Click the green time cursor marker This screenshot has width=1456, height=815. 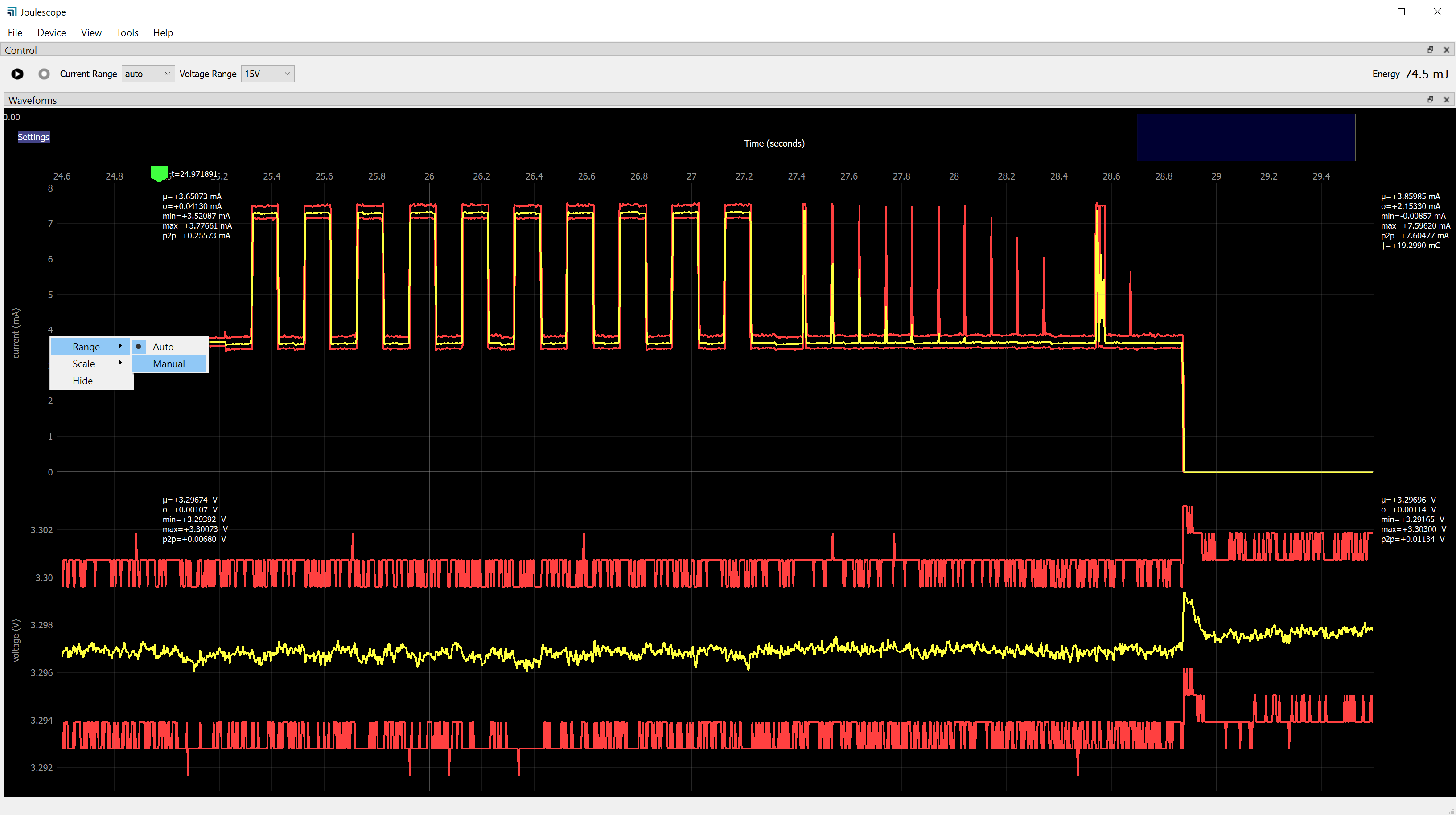point(159,173)
